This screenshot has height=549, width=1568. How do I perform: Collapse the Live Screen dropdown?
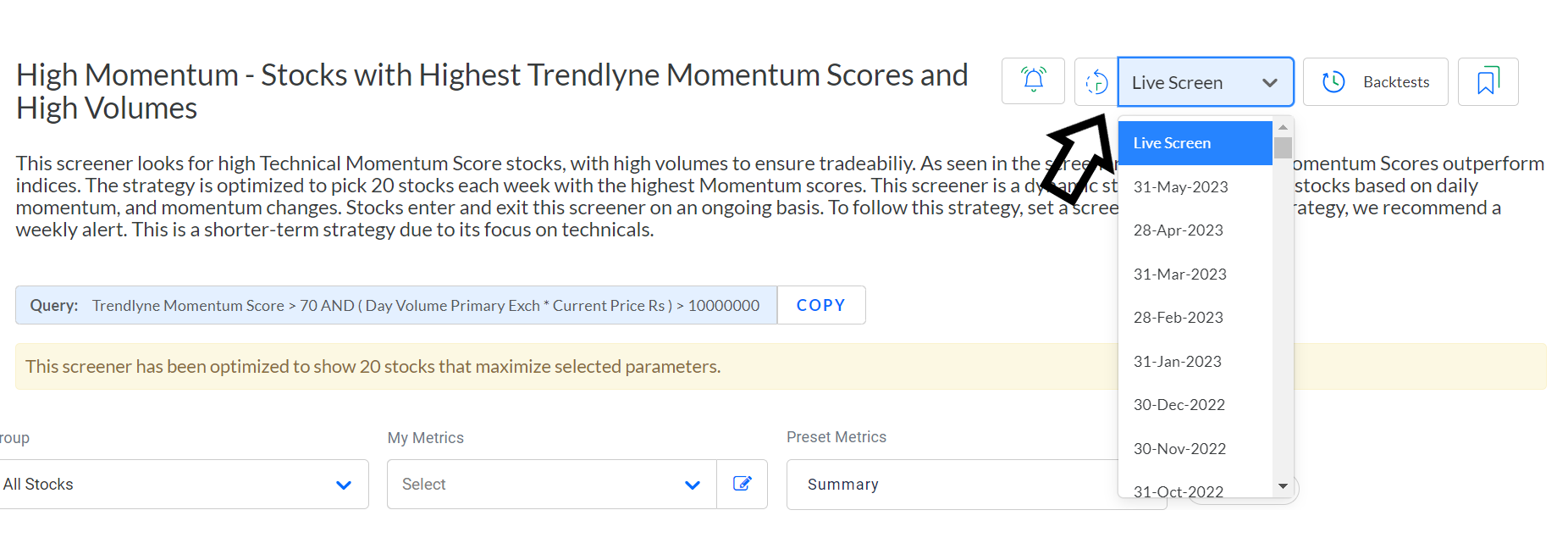[1206, 82]
